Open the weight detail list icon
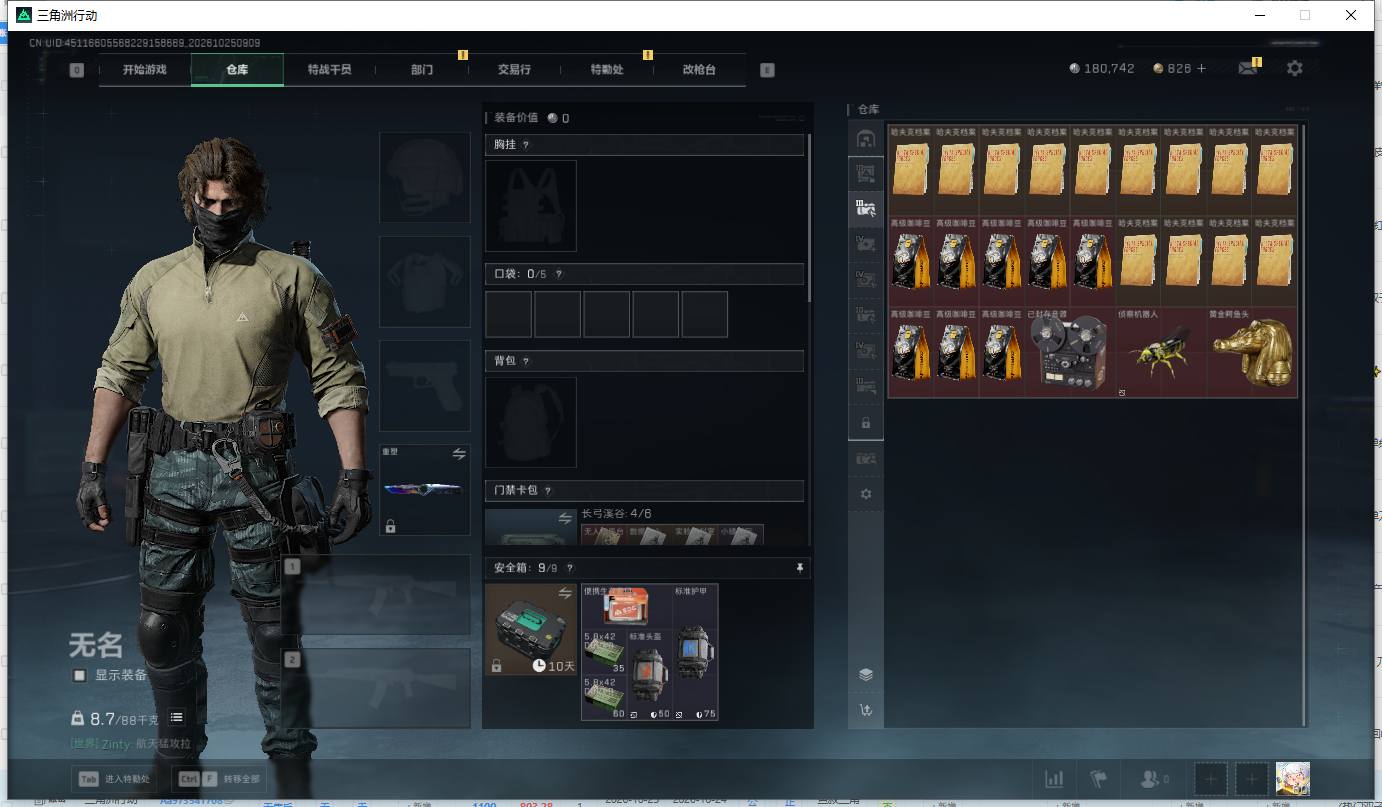Viewport: 1382px width, 807px height. pos(176,717)
